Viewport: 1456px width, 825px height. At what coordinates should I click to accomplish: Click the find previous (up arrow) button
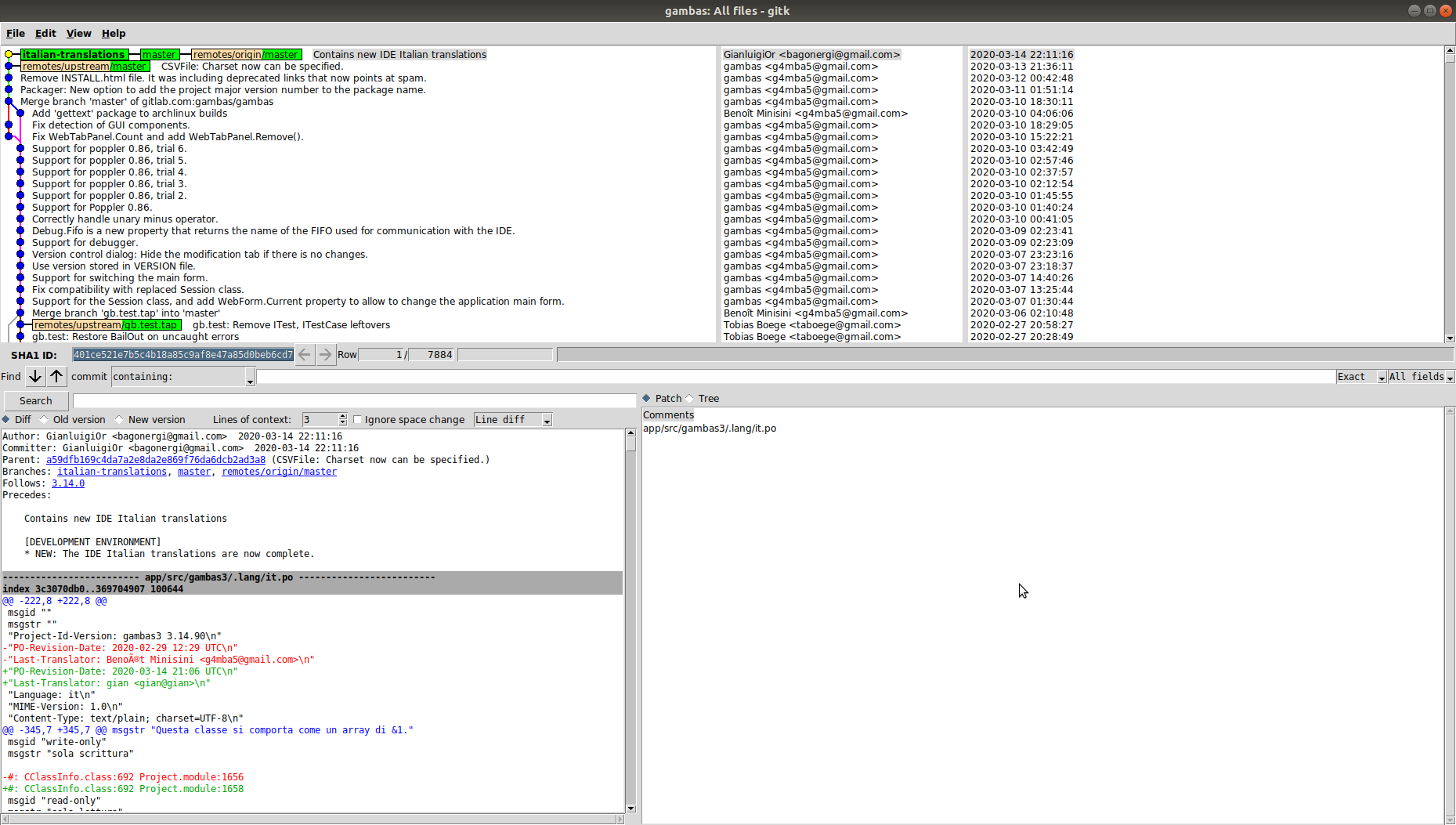[x=56, y=377]
